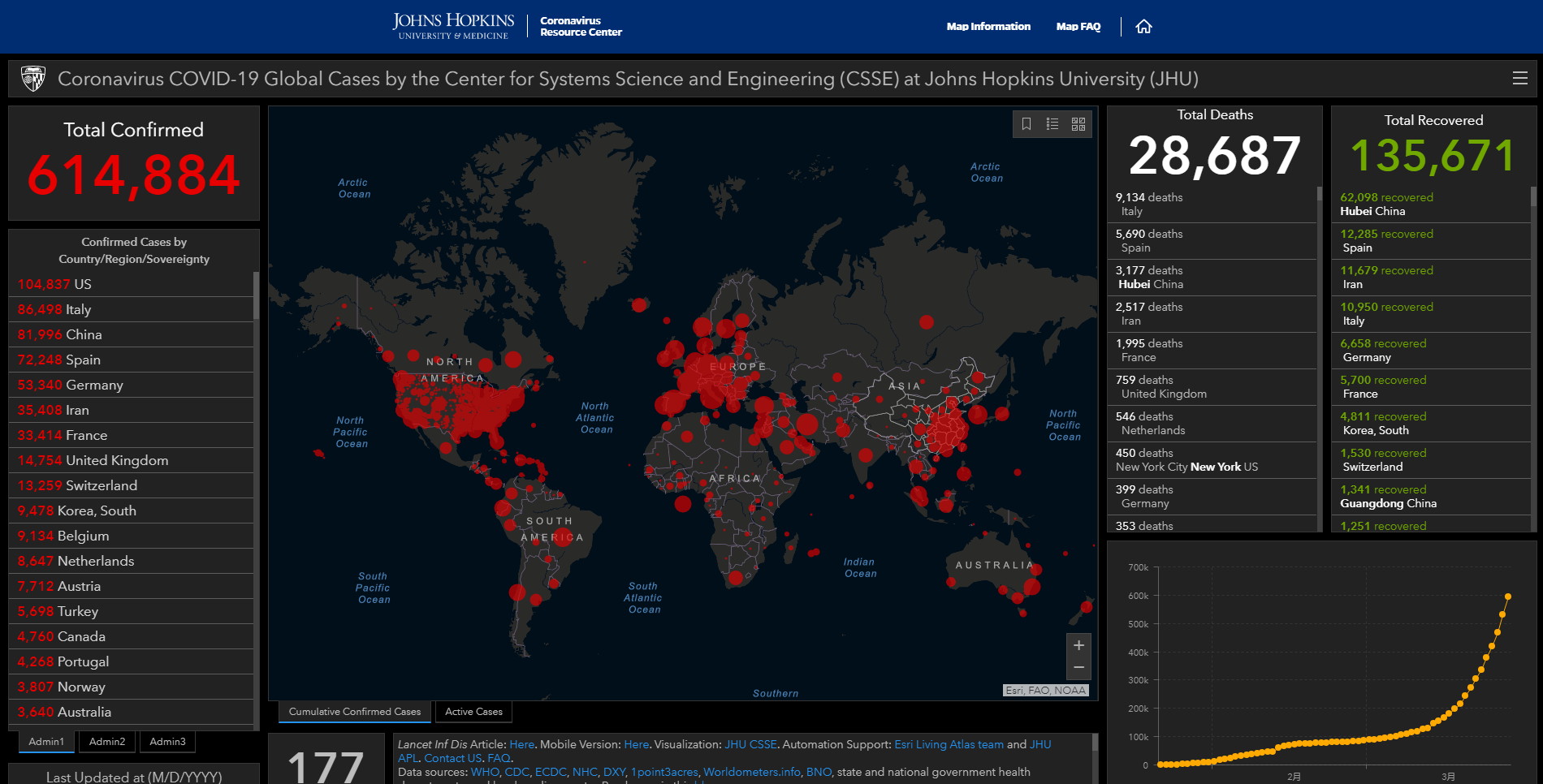The height and width of the screenshot is (784, 1543).
Task: Open the JHU CSSE visualization link
Action: [750, 744]
